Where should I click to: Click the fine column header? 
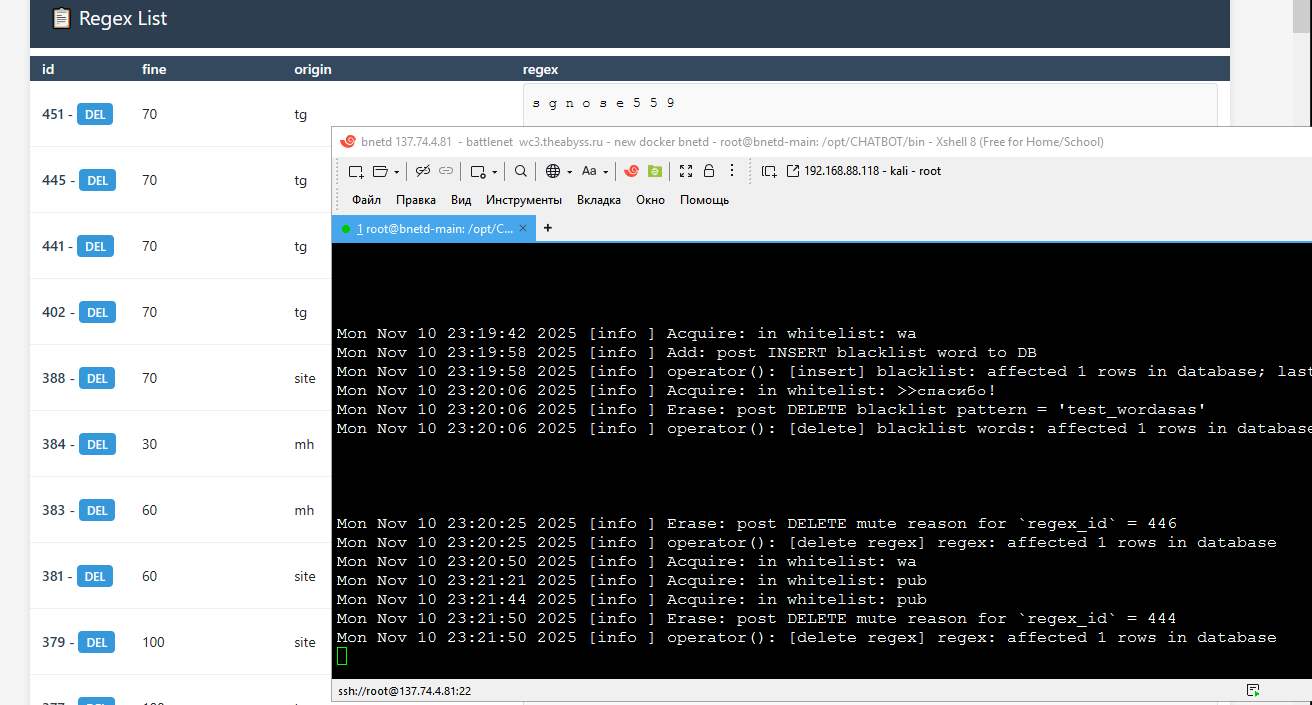coord(154,70)
